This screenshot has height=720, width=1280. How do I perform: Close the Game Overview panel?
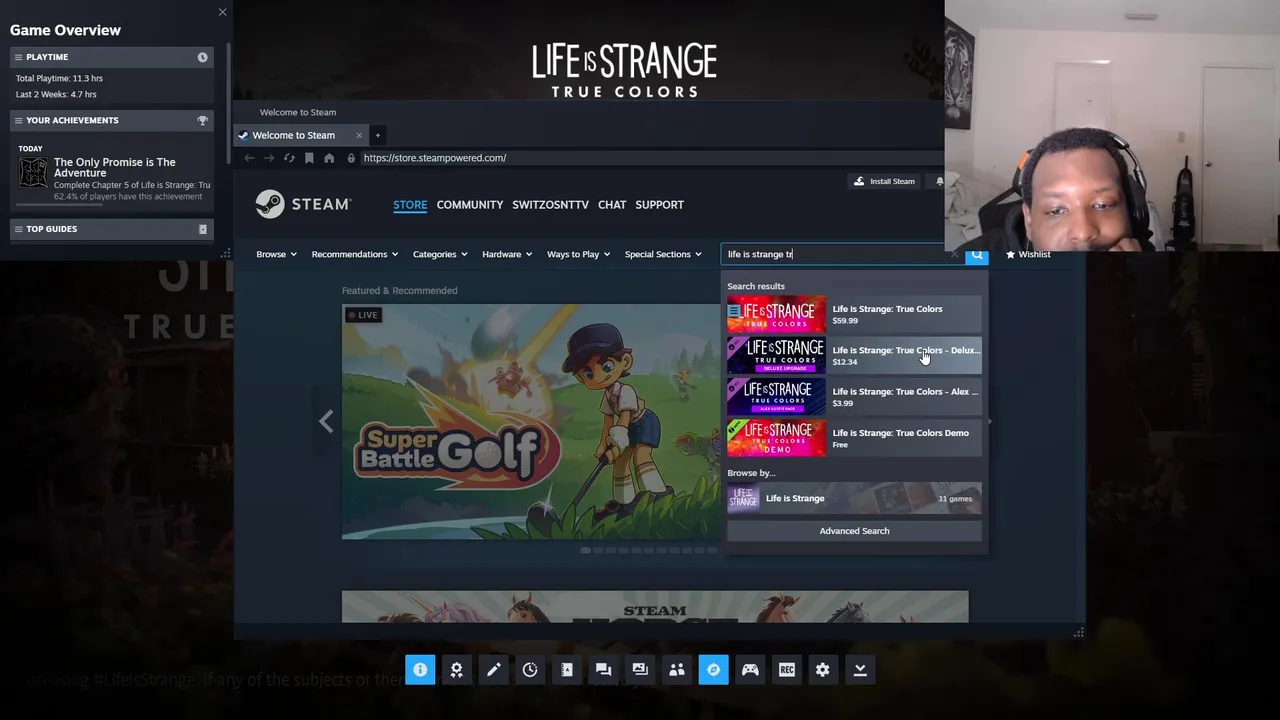tap(222, 12)
